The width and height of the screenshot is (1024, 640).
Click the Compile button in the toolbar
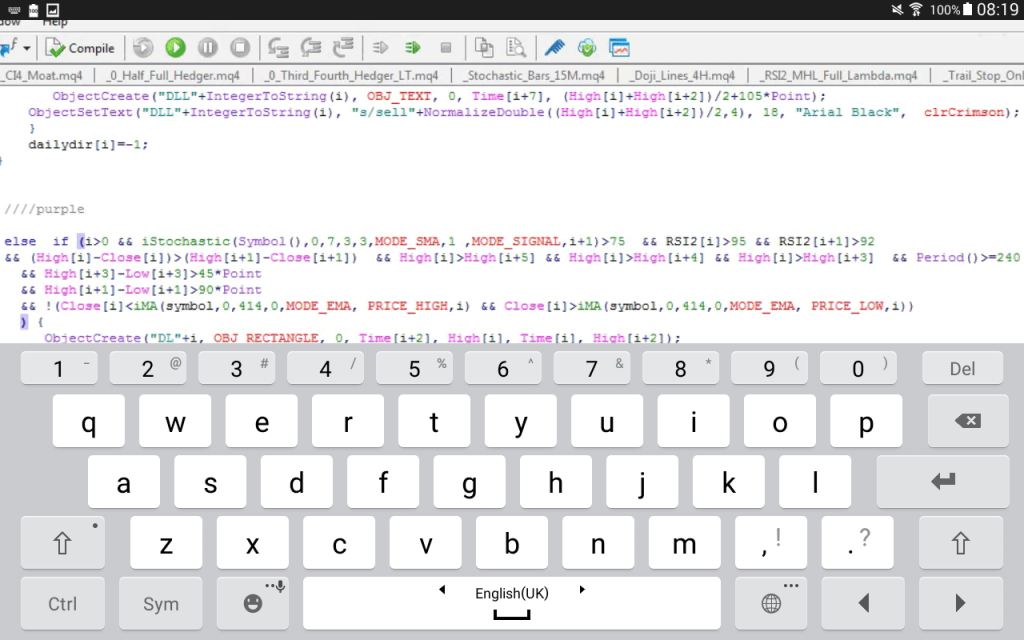(80, 47)
